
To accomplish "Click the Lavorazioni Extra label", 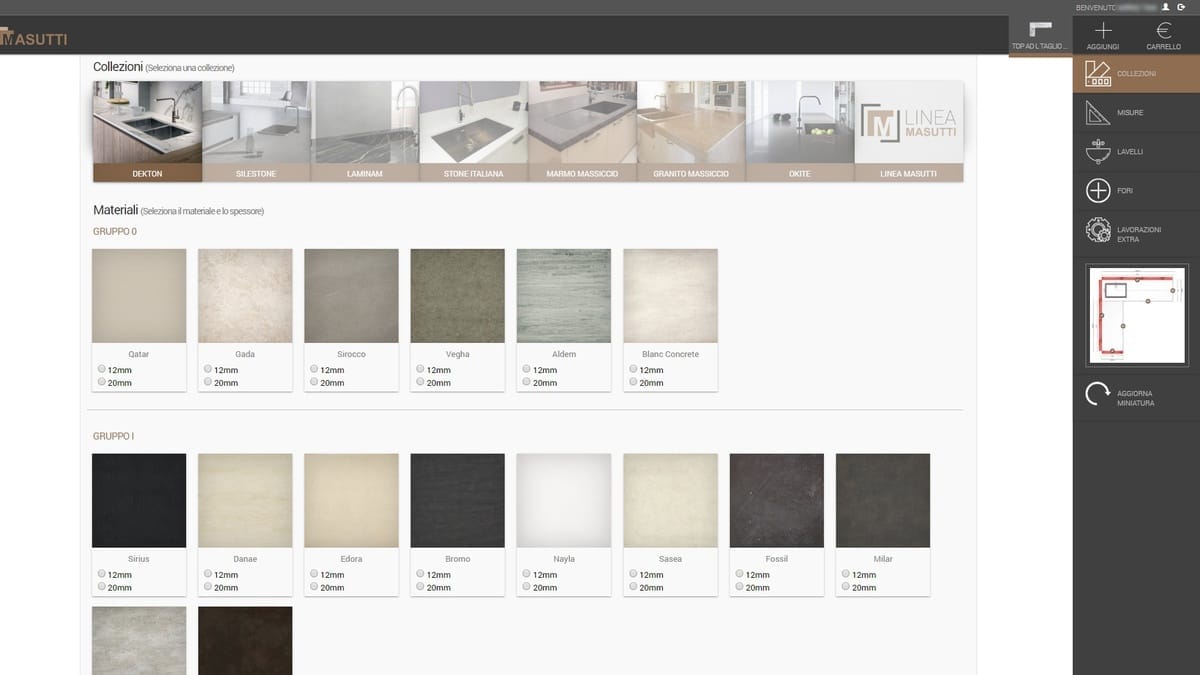I will [x=1139, y=234].
